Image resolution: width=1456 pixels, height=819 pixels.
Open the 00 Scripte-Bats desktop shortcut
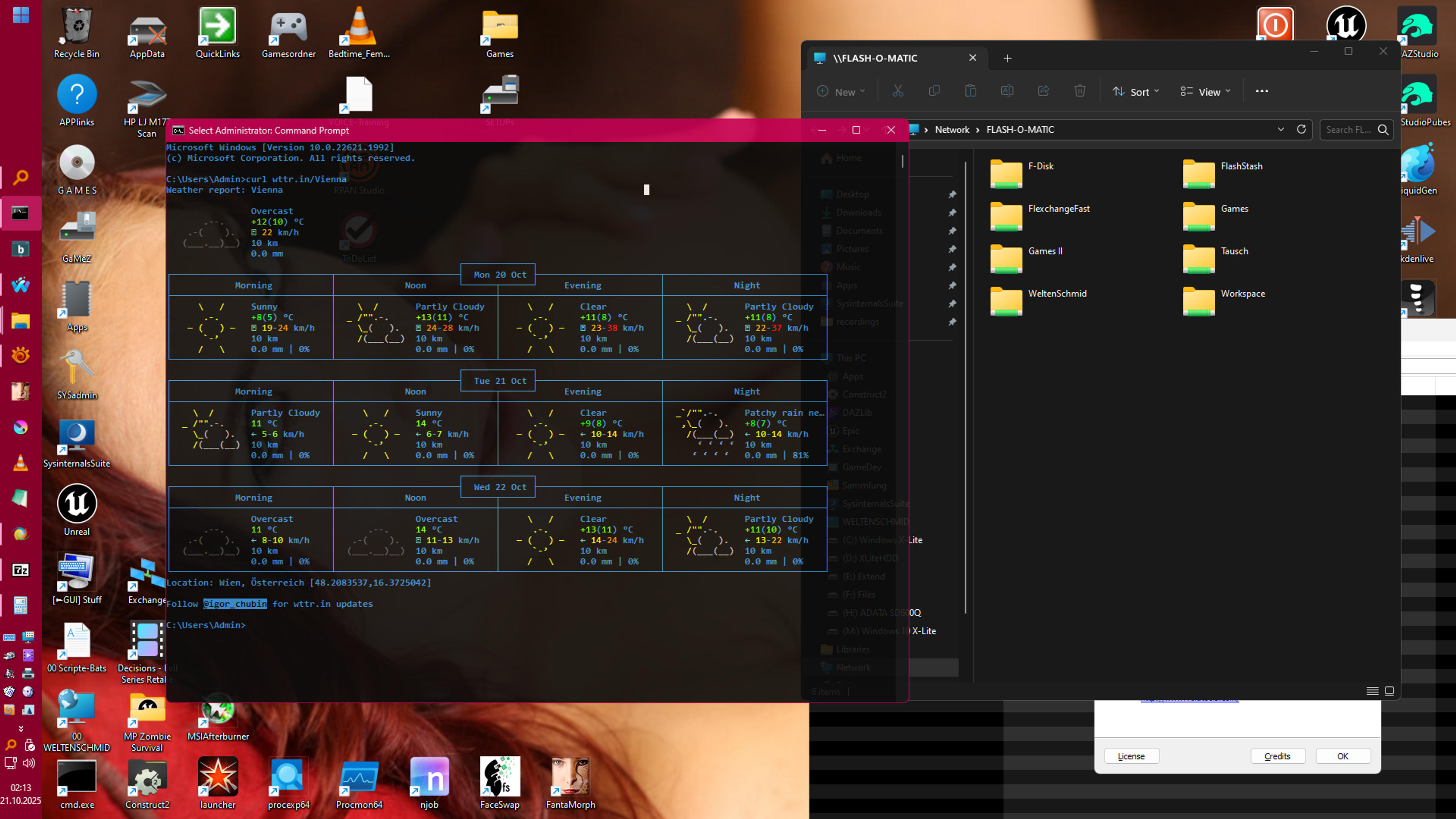click(x=76, y=647)
